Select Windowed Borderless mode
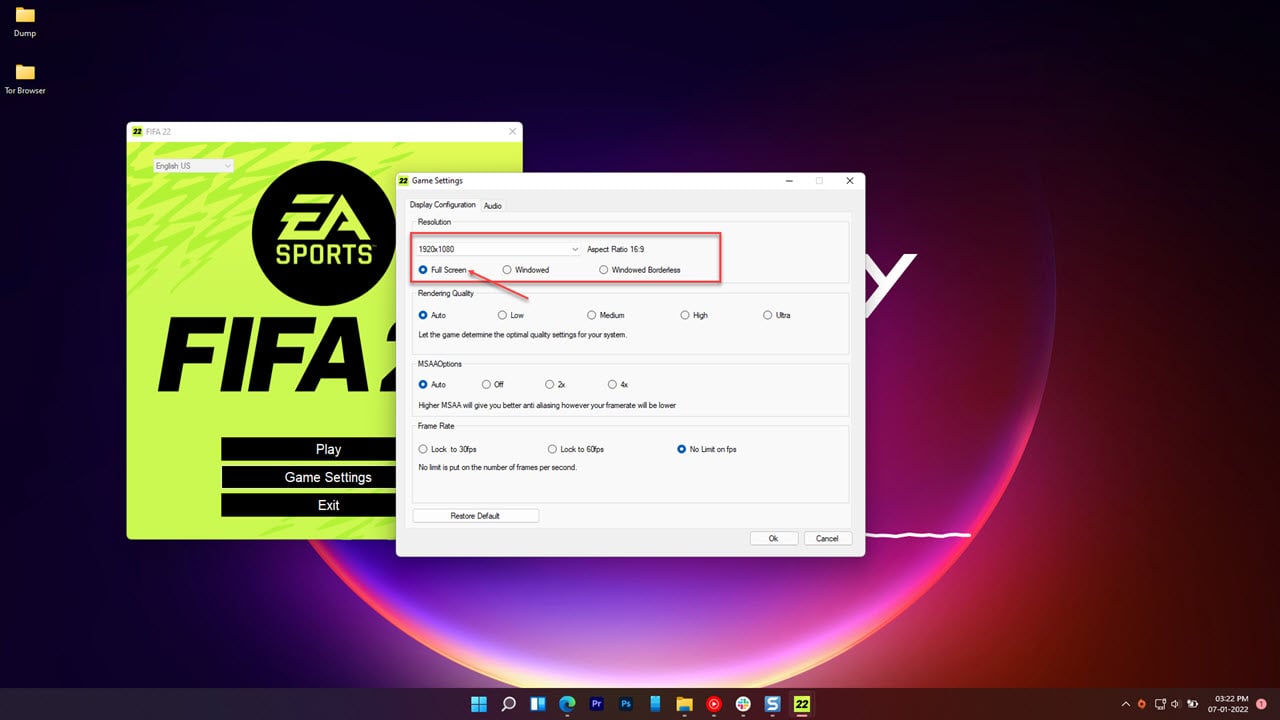 640,270
